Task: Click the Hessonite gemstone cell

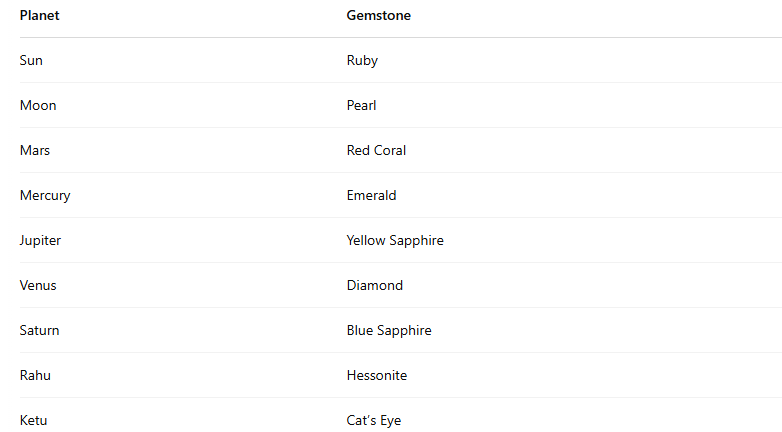Action: [377, 376]
